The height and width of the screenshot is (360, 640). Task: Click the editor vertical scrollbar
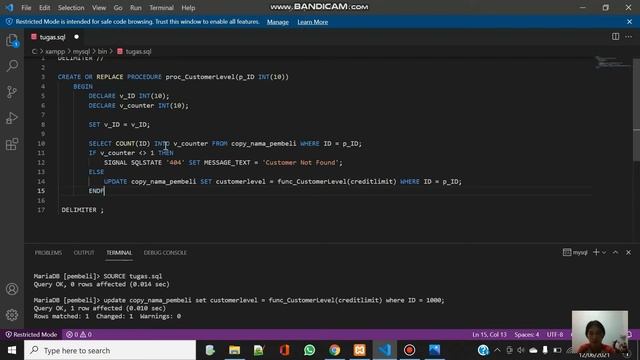(x=636, y=109)
